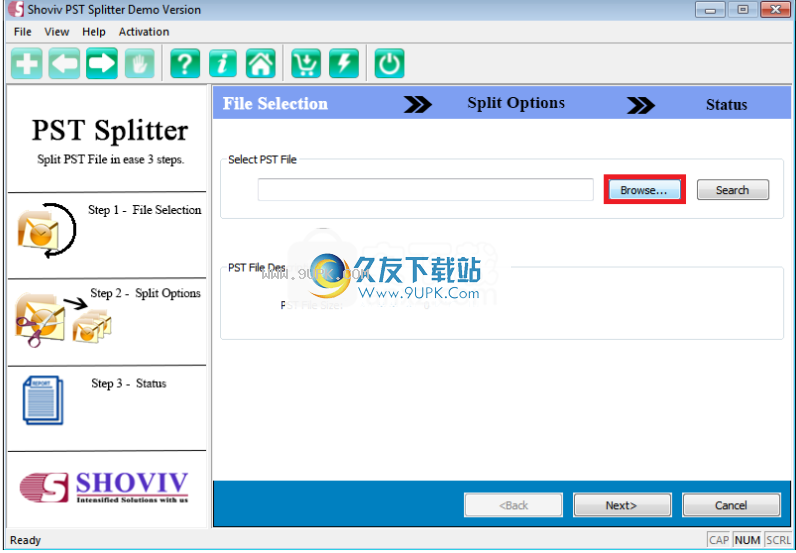Click the Shoviv app icon in title bar
Screen dimensions: 796x553
[x=16, y=9]
